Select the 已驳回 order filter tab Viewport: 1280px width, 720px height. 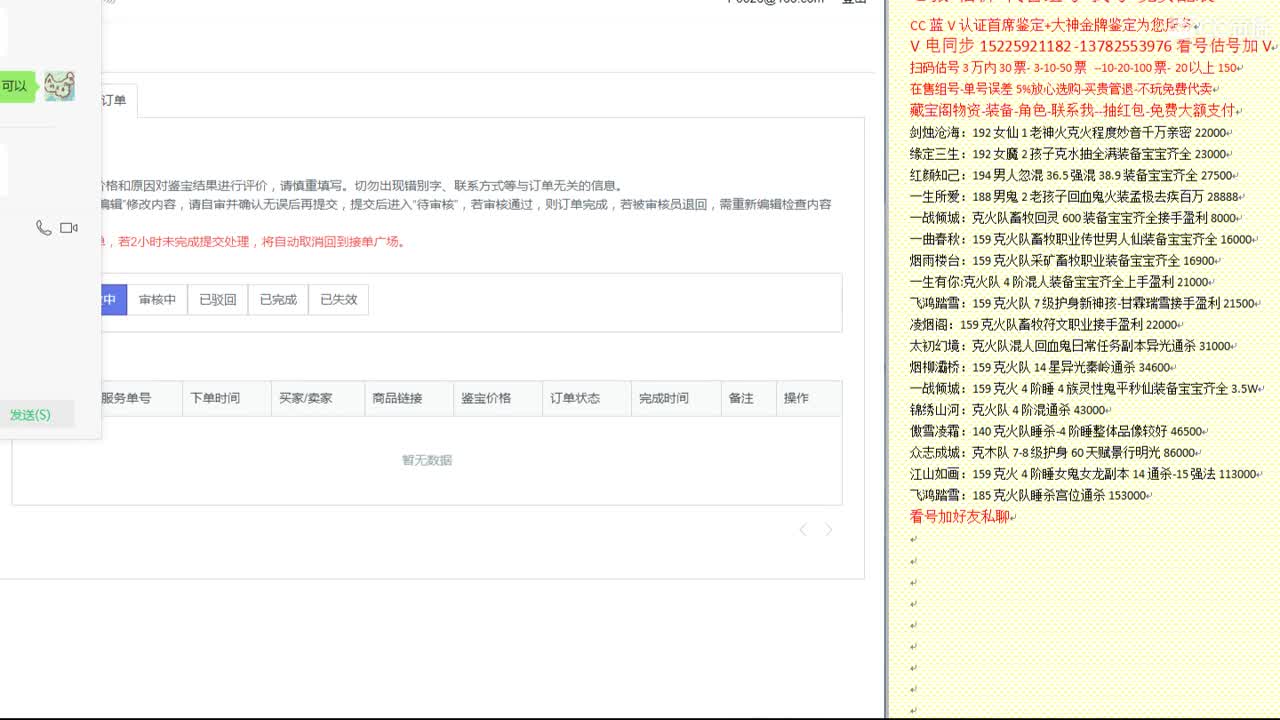tap(216, 299)
